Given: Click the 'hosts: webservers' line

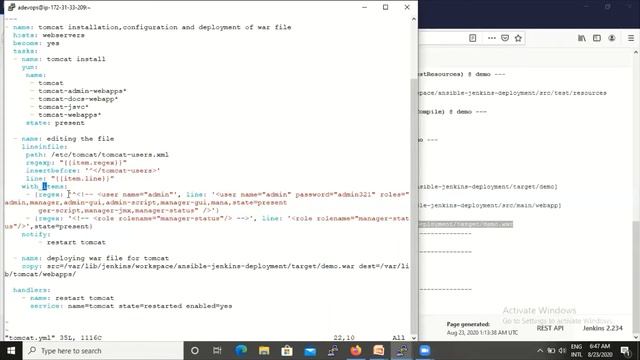Looking at the screenshot, I should click(49, 35).
